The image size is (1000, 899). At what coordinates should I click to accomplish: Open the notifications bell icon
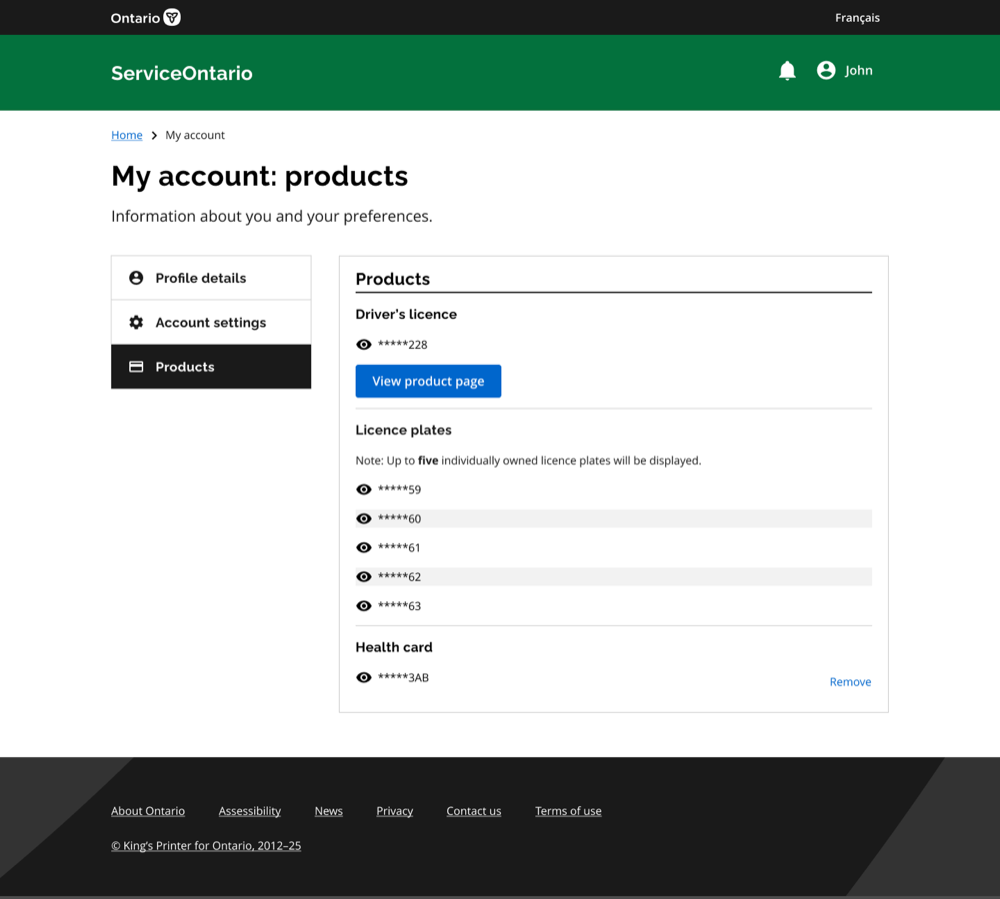tap(787, 71)
